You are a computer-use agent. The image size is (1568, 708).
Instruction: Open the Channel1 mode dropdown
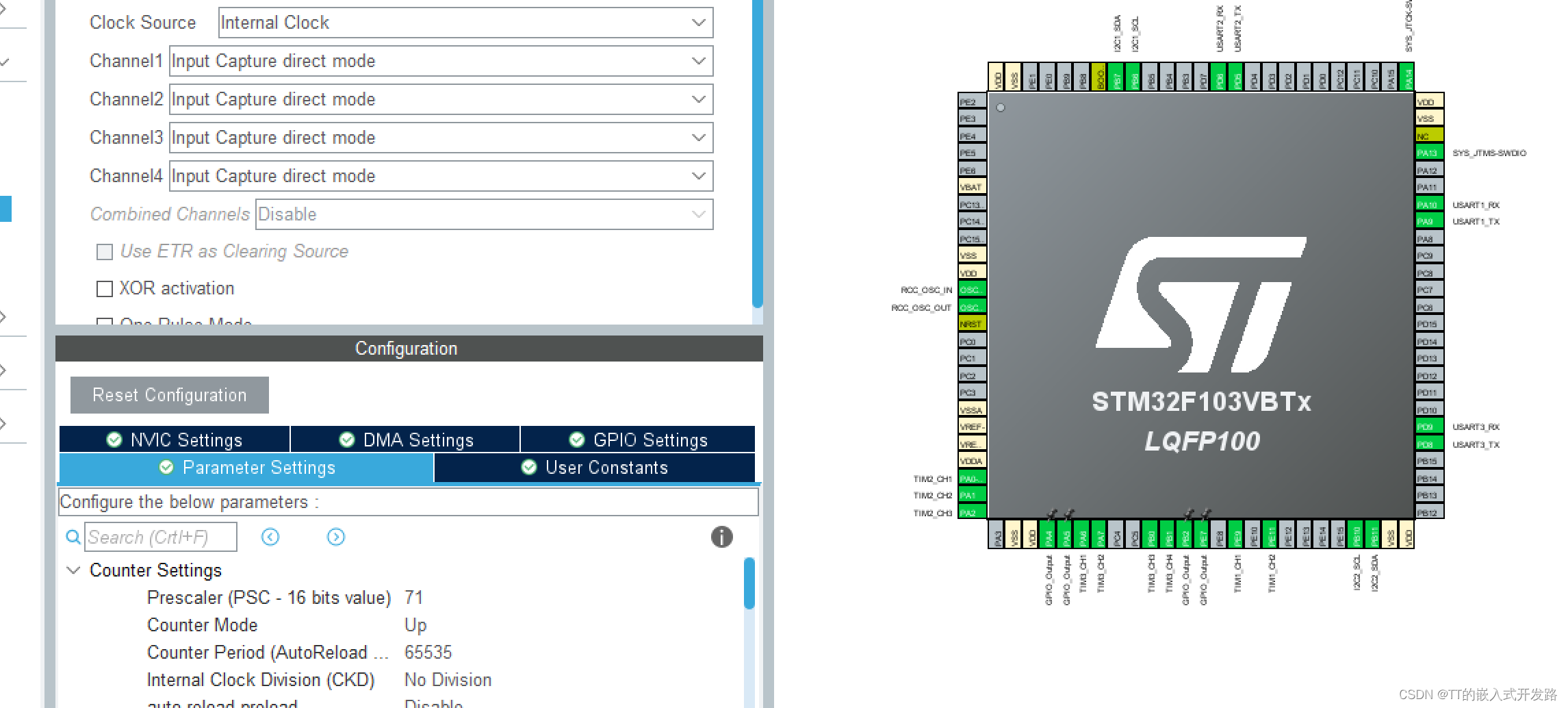(x=441, y=61)
